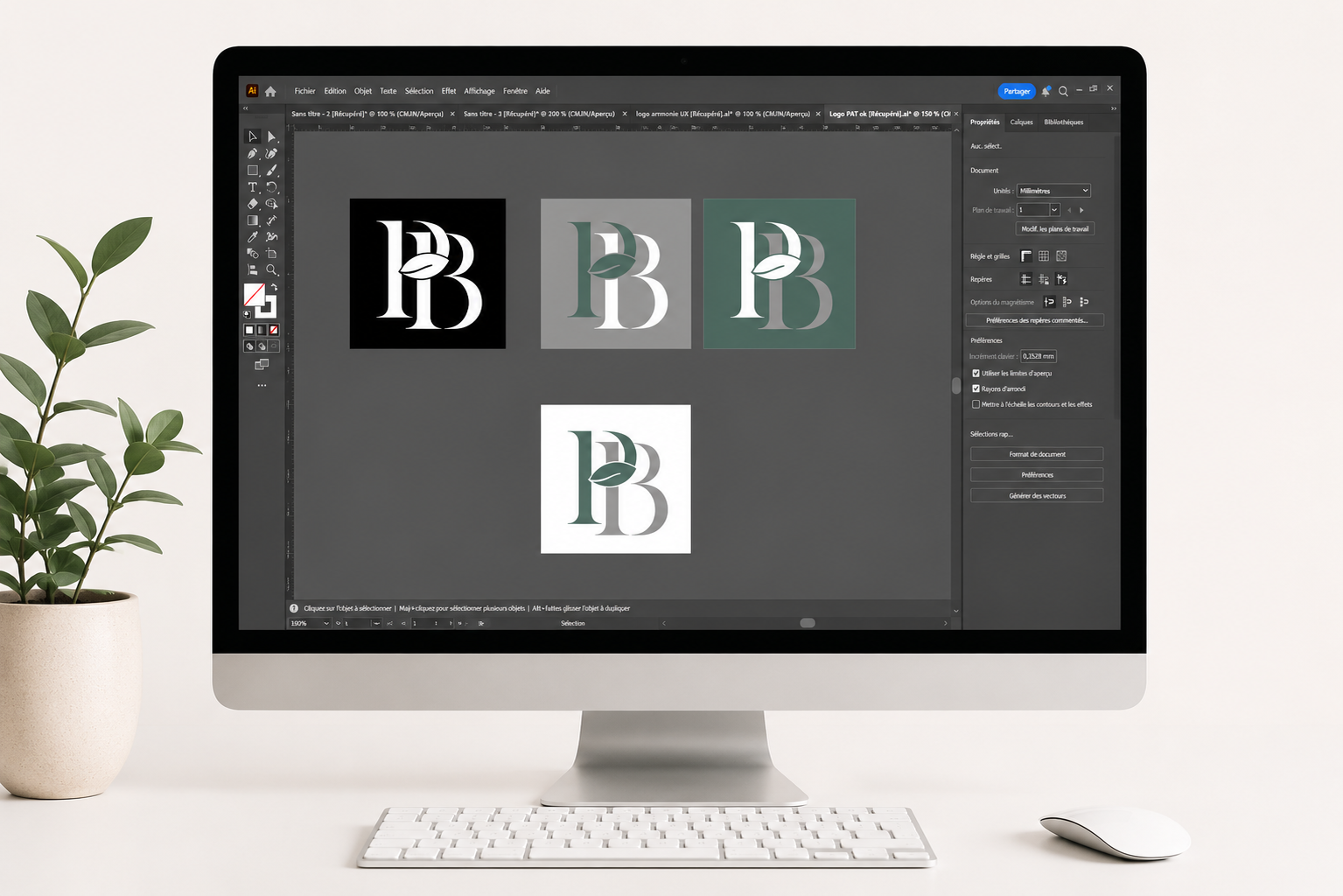
Task: Open the change screen mode icon
Action: pyautogui.click(x=262, y=365)
